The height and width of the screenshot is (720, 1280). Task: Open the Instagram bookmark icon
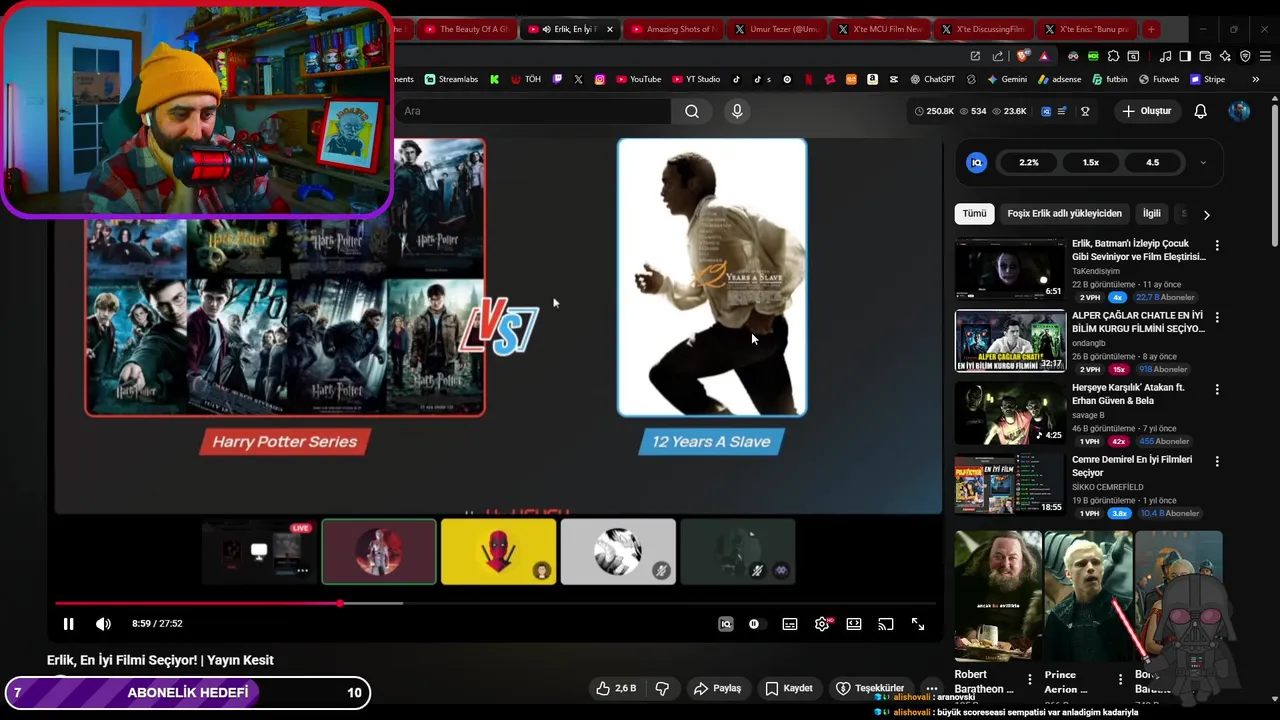600,79
